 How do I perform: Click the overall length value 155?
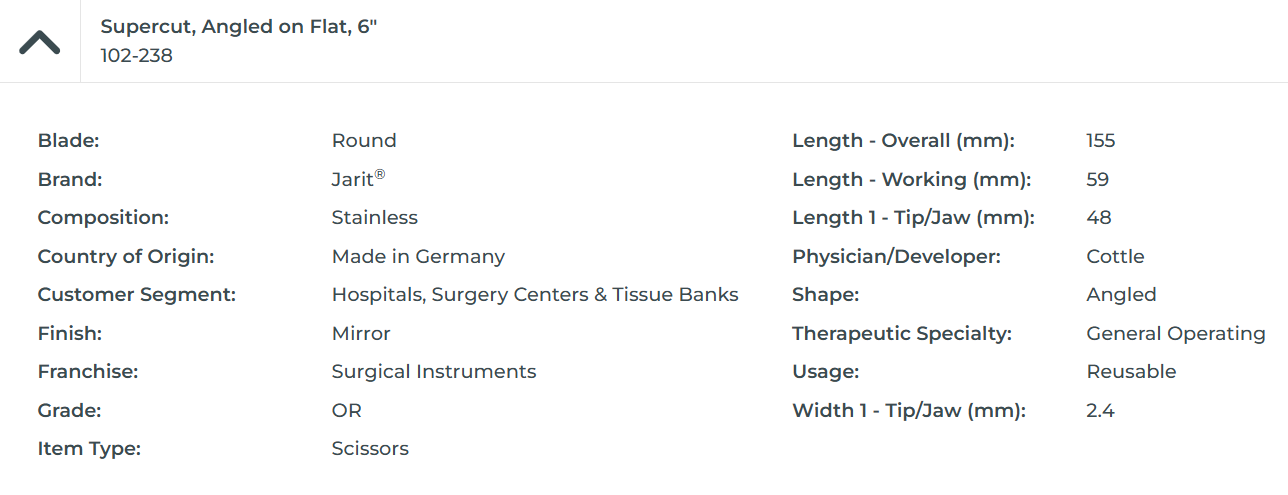(1100, 141)
